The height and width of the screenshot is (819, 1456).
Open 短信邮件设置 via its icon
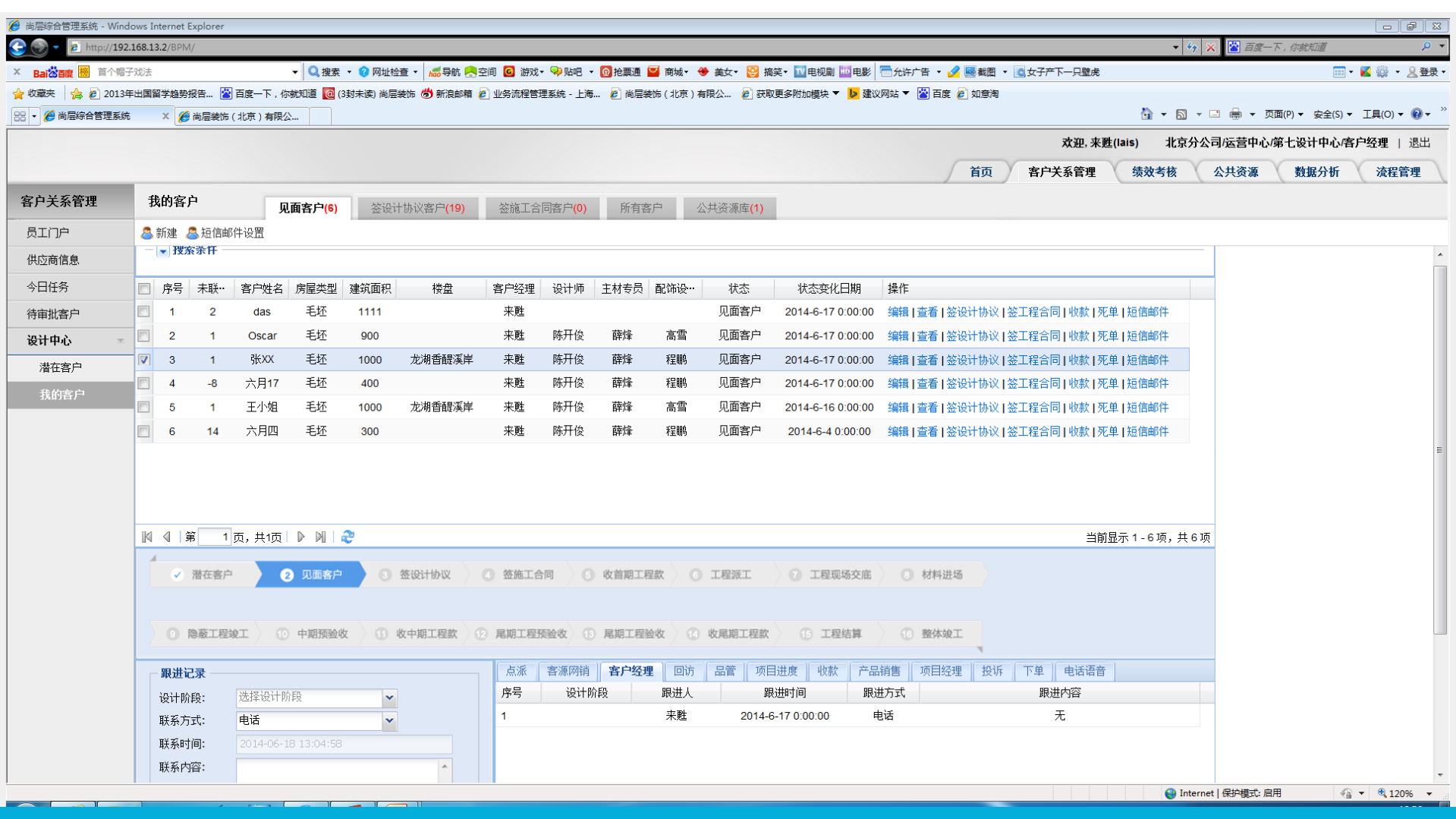(193, 233)
